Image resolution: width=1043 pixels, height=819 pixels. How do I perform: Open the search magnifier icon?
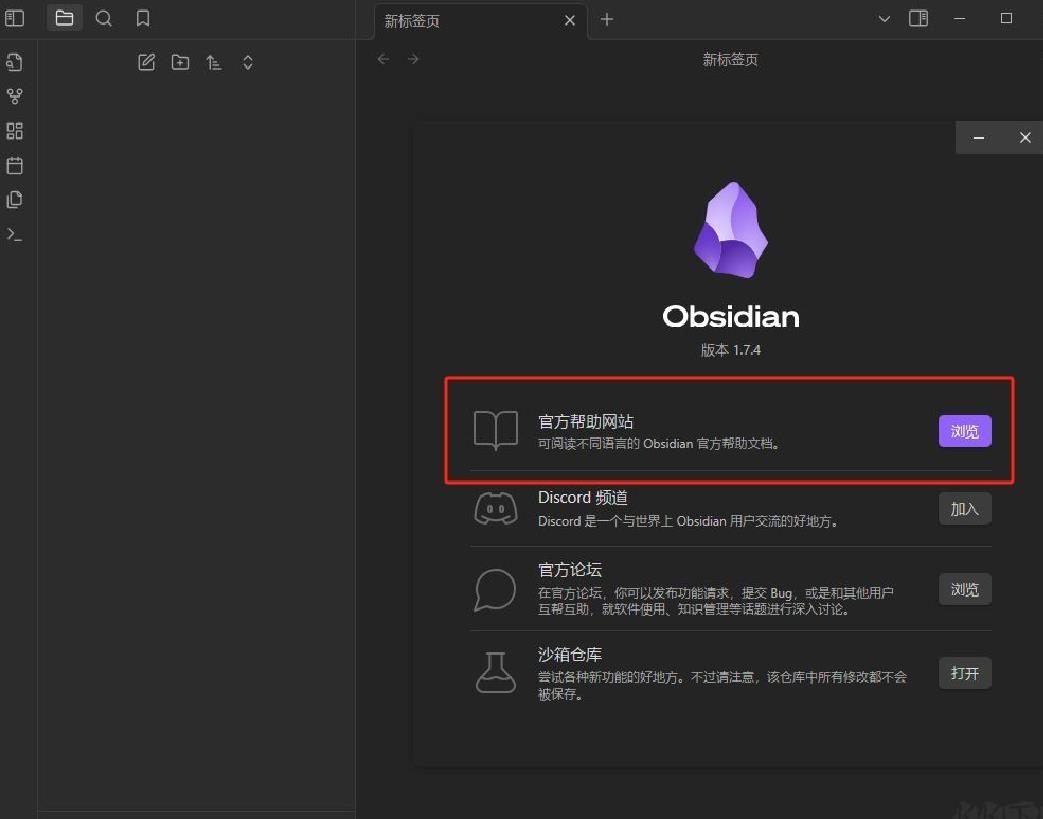[104, 19]
